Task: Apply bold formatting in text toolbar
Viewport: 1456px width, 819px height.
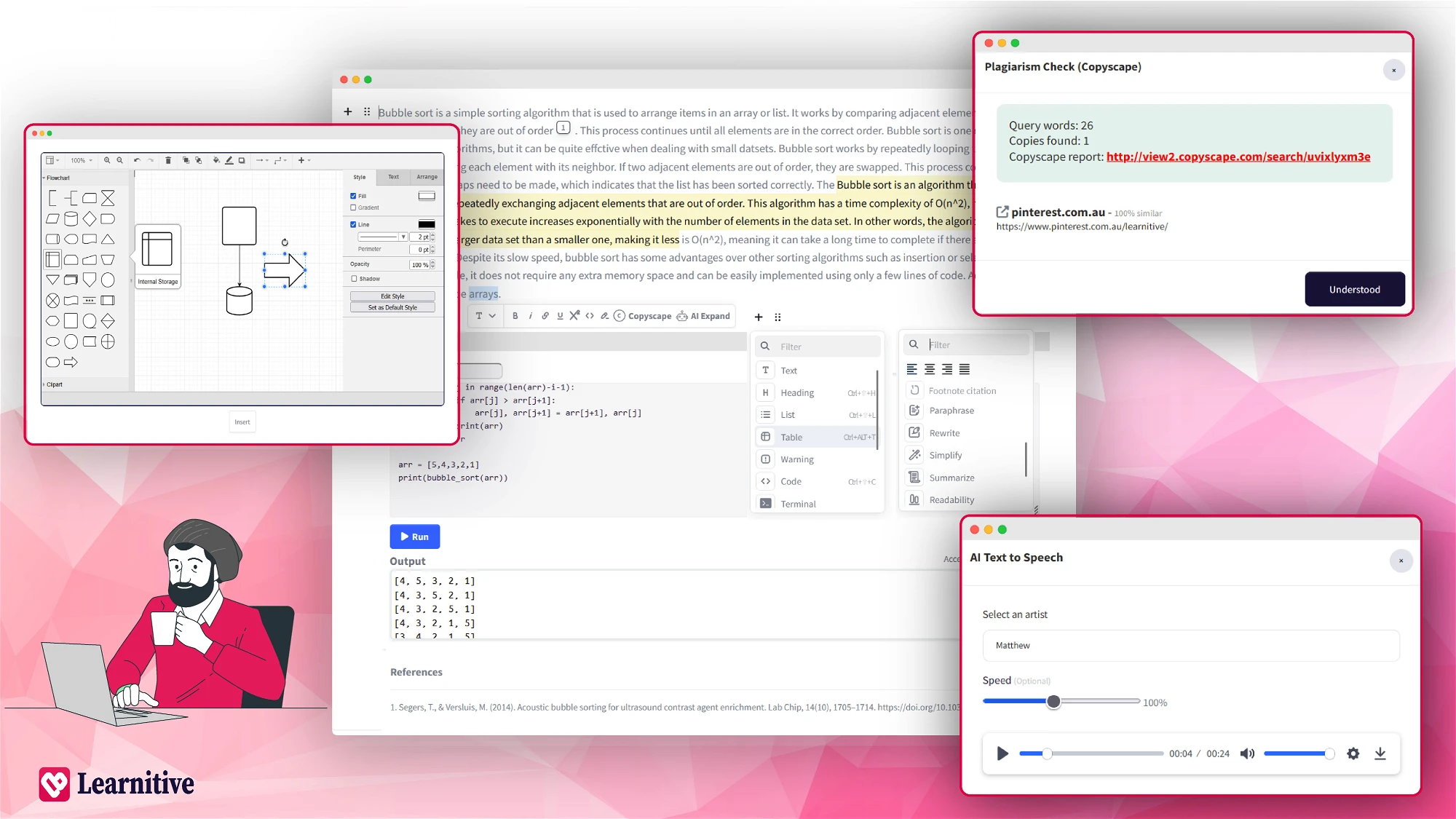Action: pos(515,316)
